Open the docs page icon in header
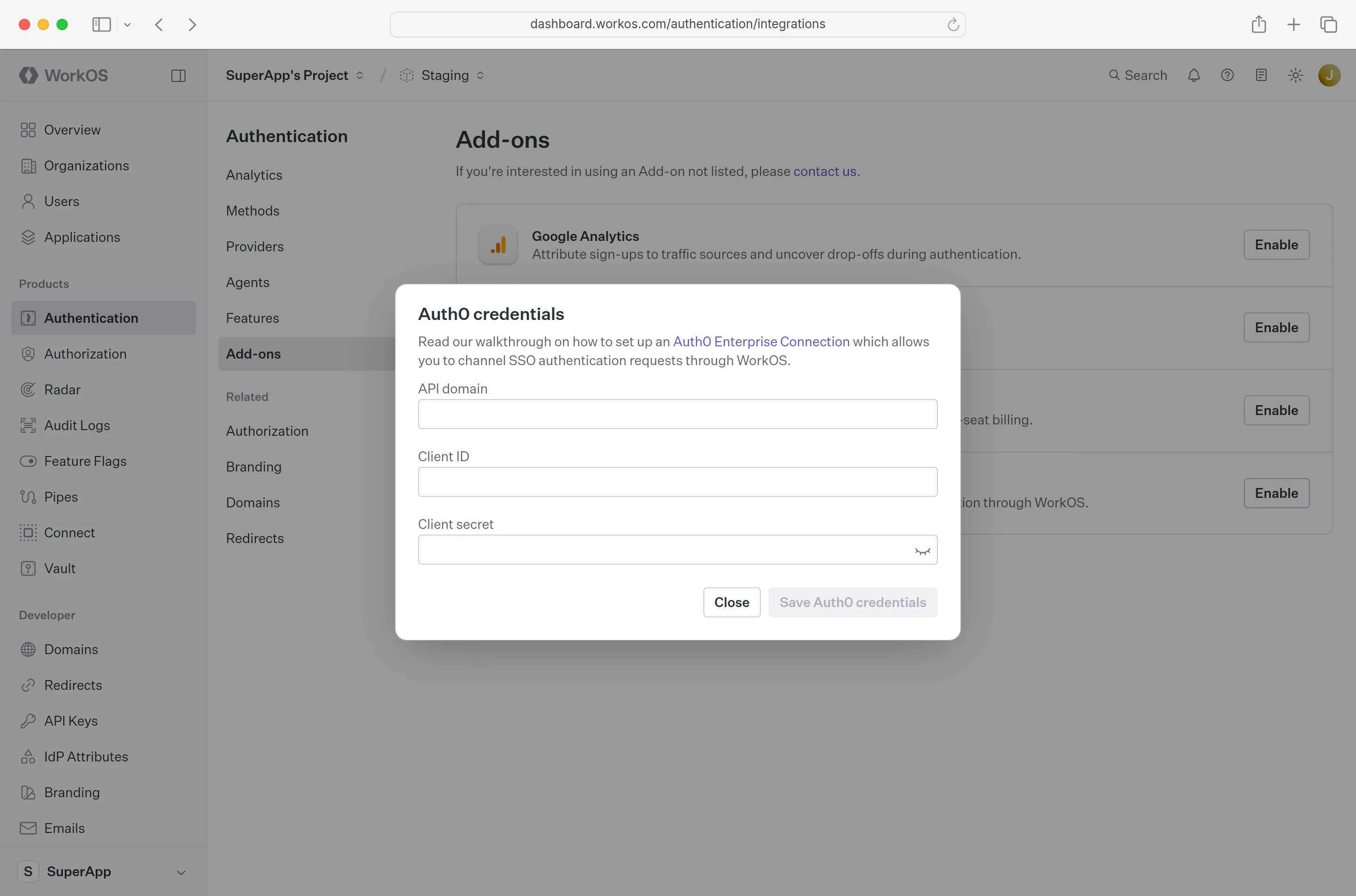 [1261, 75]
